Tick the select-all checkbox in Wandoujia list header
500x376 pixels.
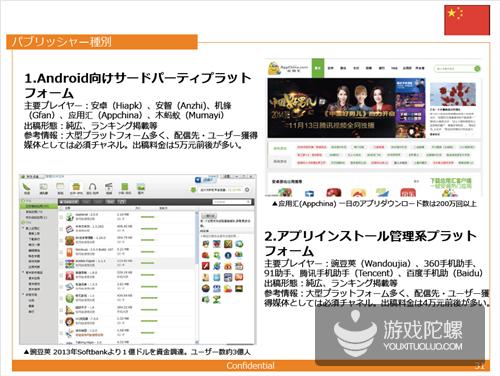(61, 208)
